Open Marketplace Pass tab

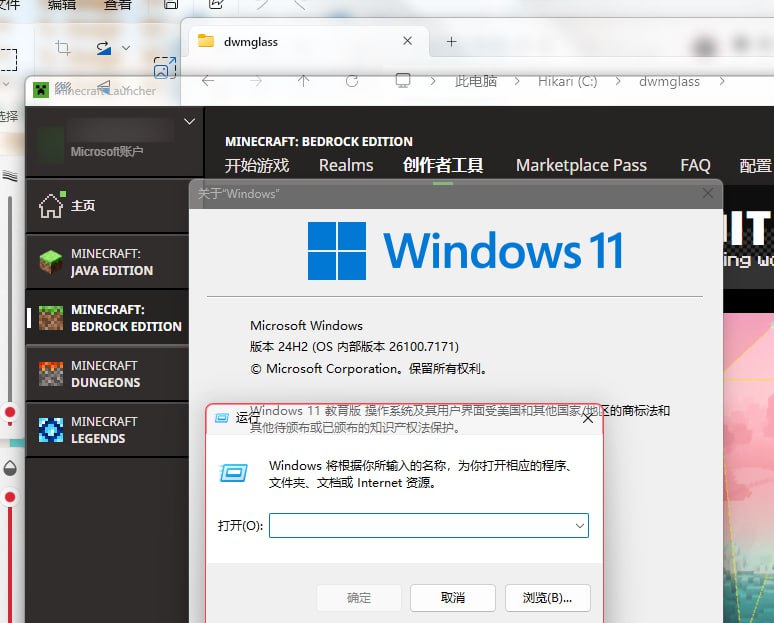[581, 165]
